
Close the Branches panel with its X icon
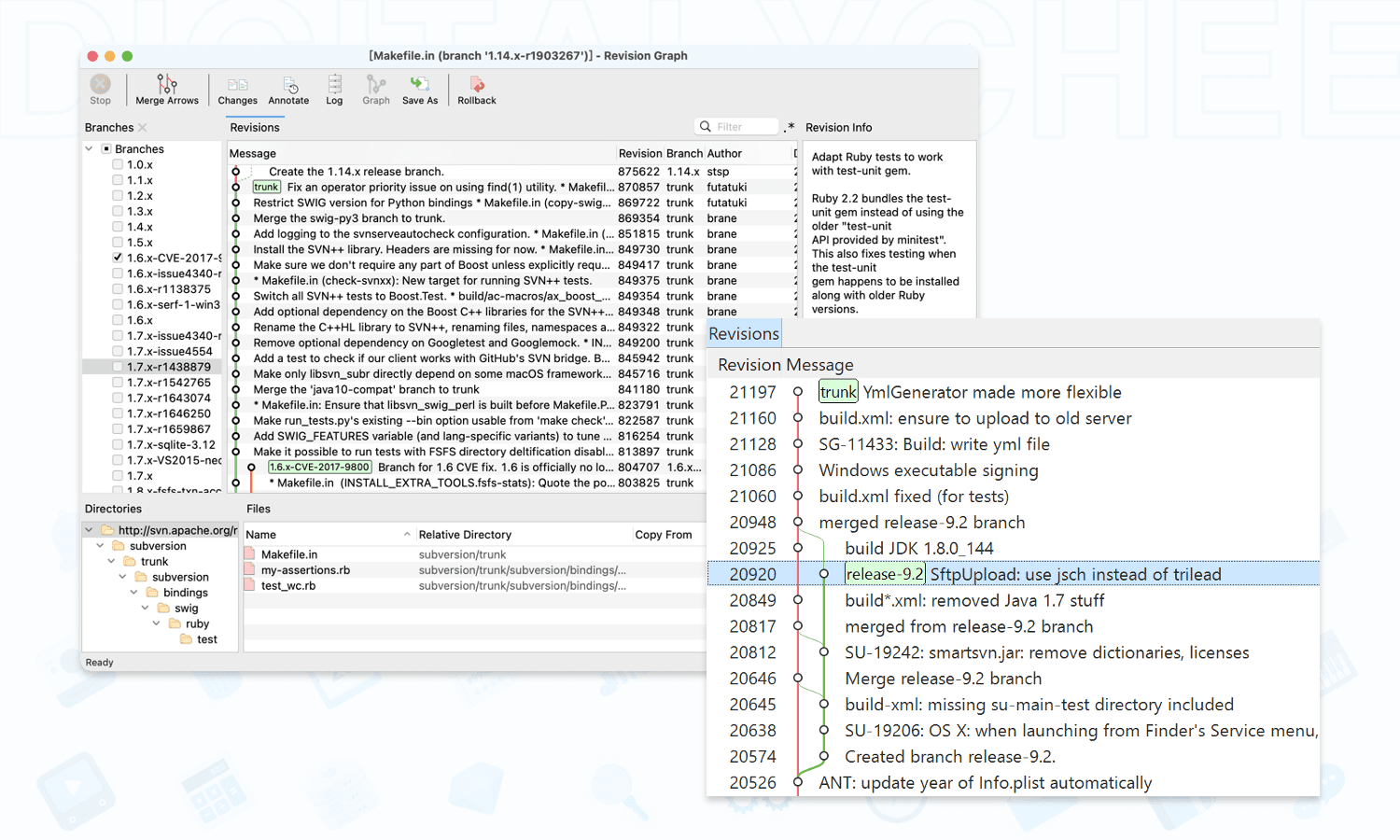click(143, 128)
